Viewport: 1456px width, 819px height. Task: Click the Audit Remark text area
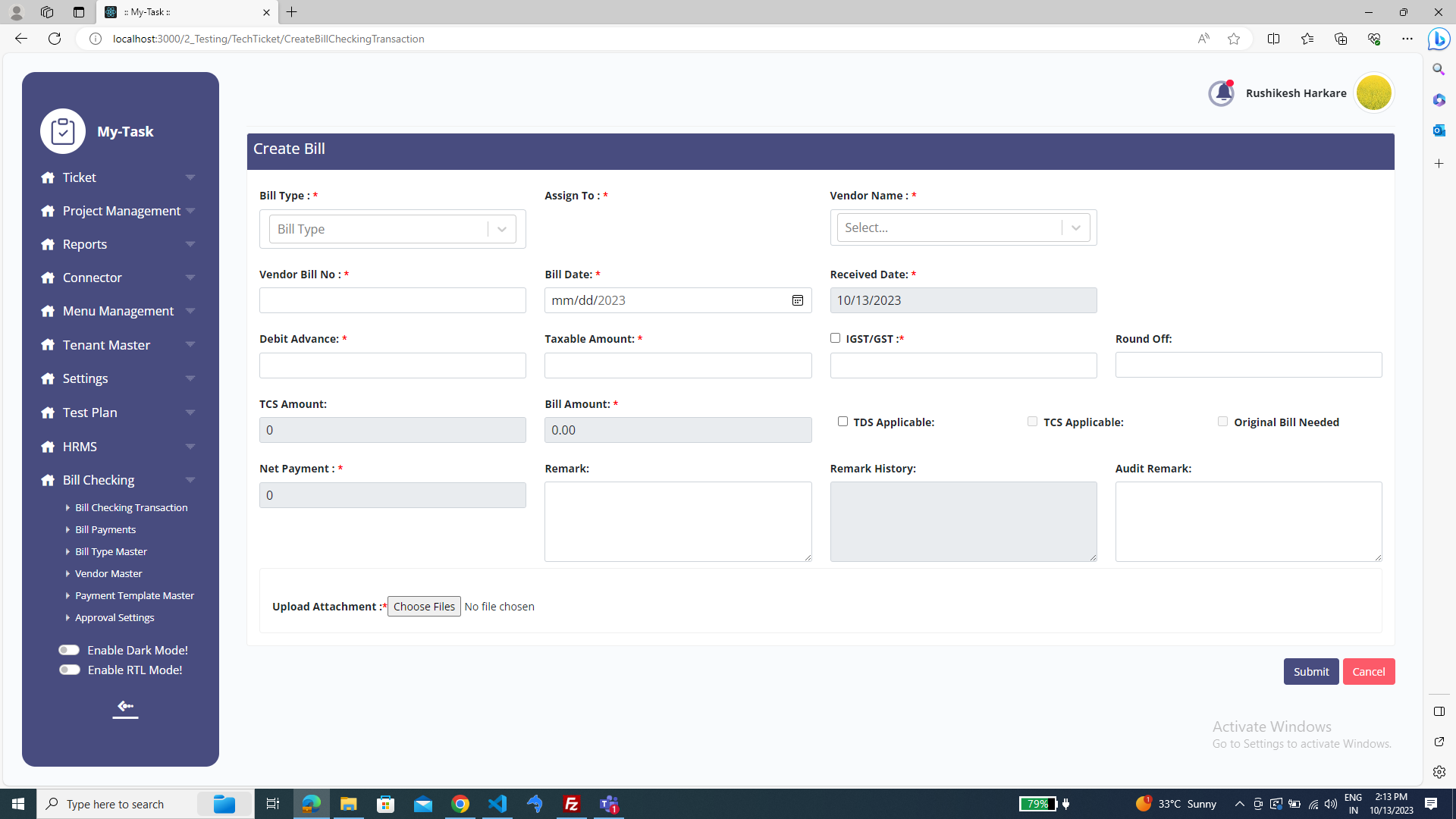click(x=1248, y=522)
